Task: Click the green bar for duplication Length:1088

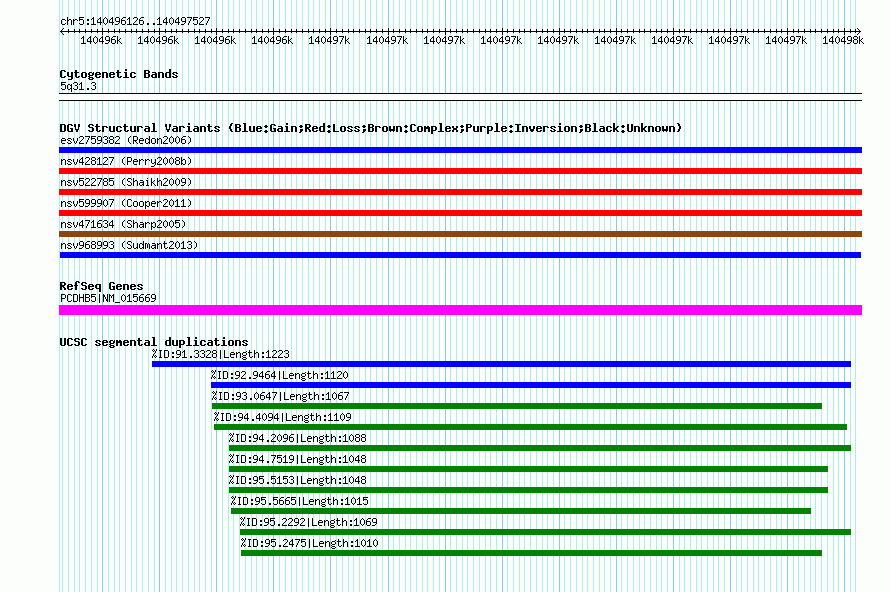Action: tap(540, 448)
